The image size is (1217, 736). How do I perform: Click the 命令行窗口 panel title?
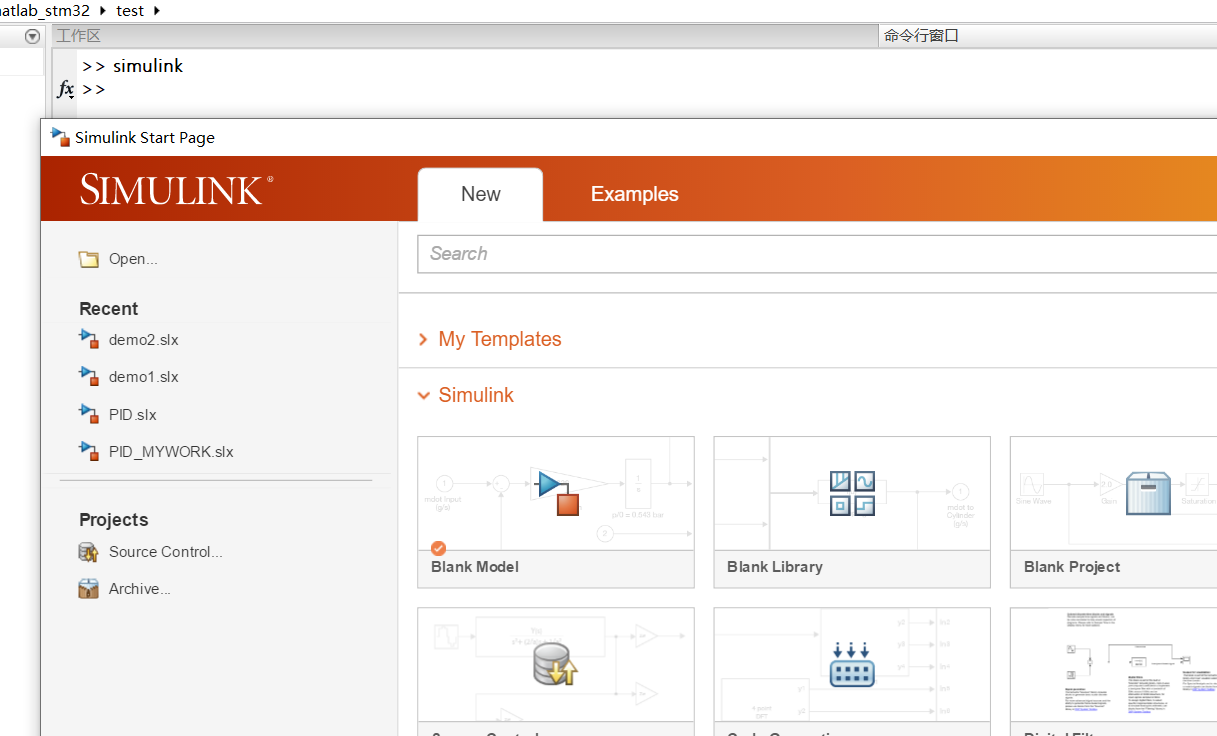[x=921, y=36]
